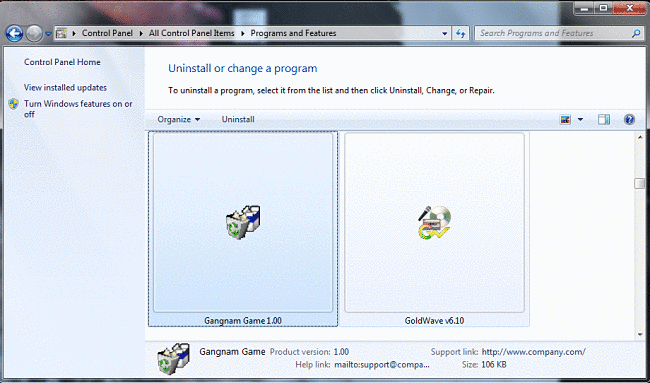Go back with the blue Back arrow

pyautogui.click(x=15, y=34)
